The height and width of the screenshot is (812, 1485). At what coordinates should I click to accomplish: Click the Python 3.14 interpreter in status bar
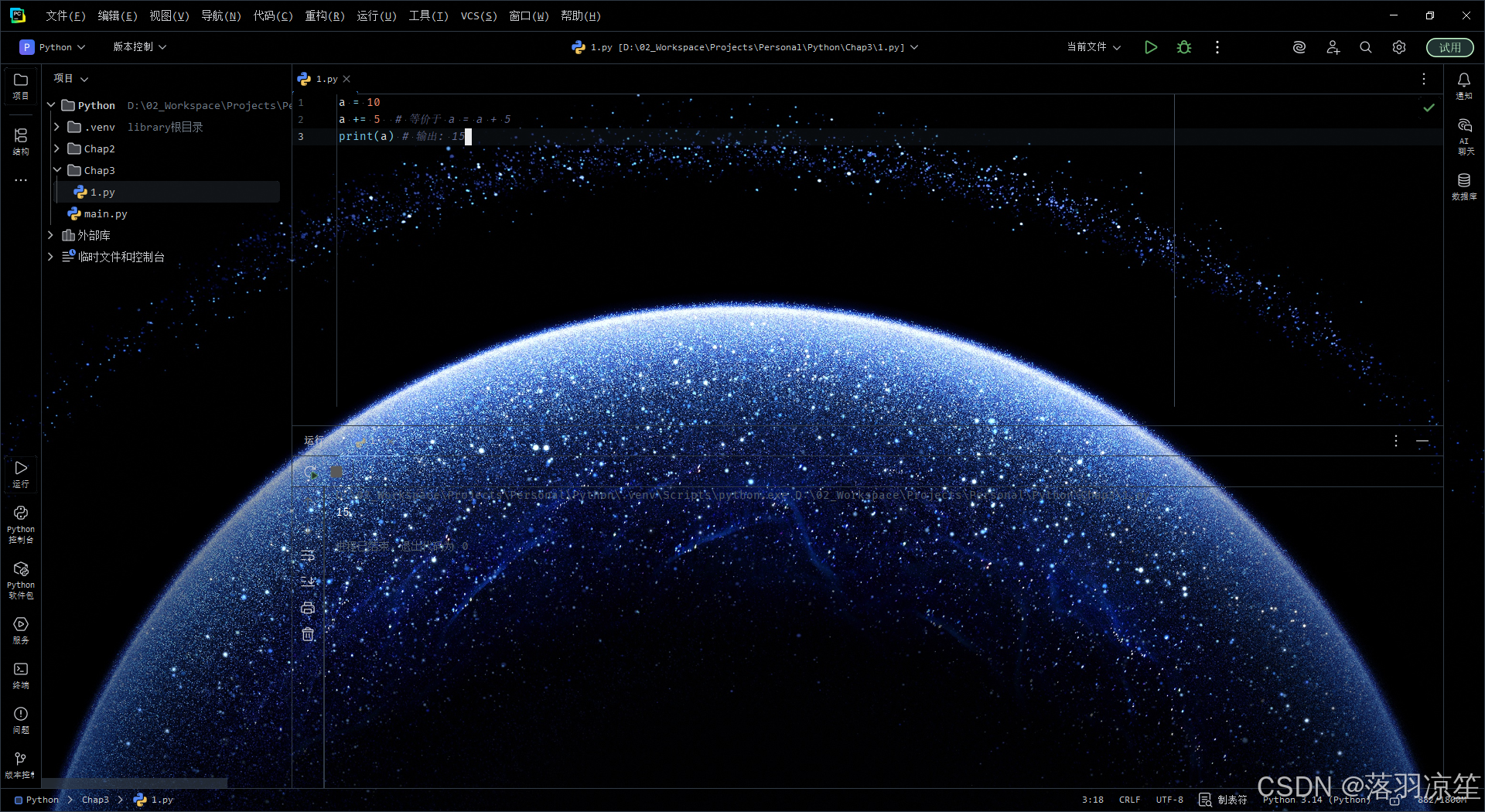click(1317, 800)
